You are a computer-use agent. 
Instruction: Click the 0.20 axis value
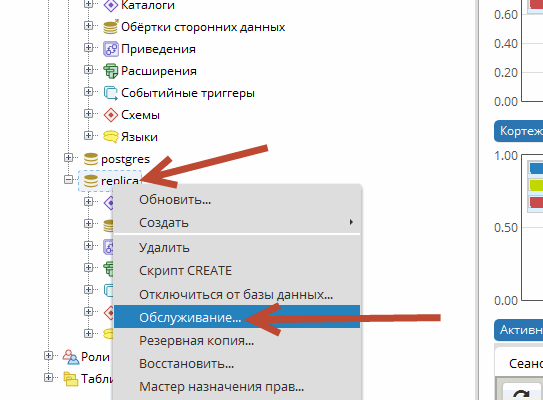pyautogui.click(x=506, y=73)
